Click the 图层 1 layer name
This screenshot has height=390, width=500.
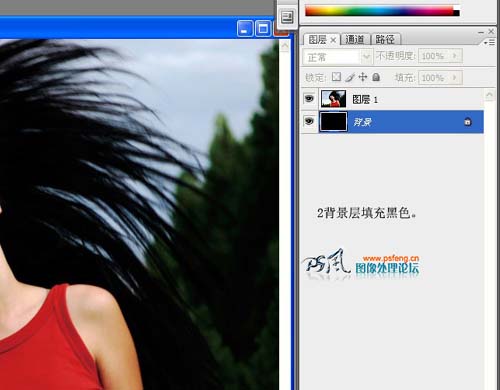pos(365,99)
